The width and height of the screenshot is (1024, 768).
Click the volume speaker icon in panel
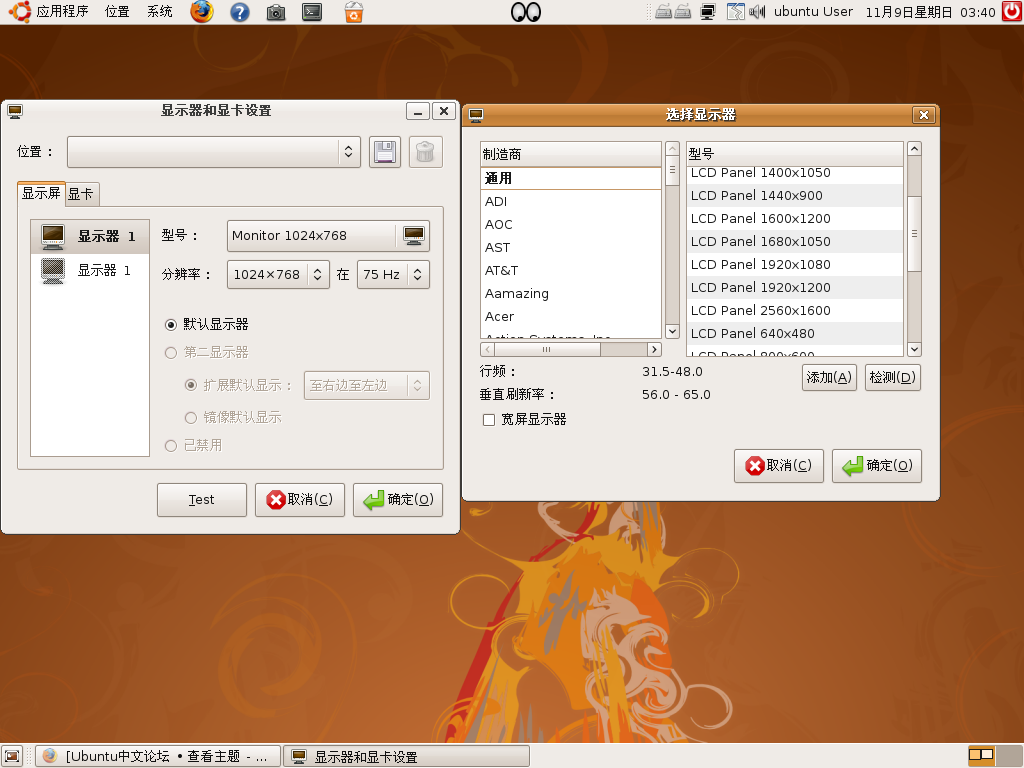tap(756, 12)
